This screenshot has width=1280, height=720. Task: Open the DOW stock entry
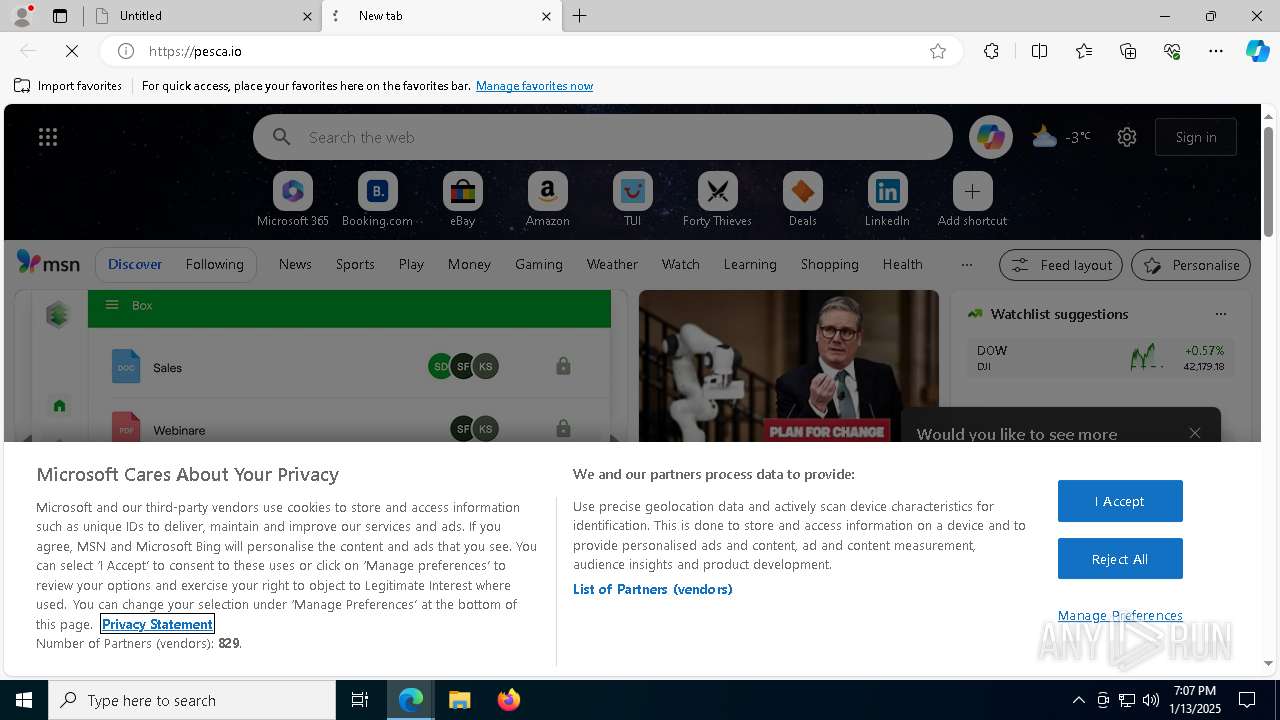pos(1100,358)
